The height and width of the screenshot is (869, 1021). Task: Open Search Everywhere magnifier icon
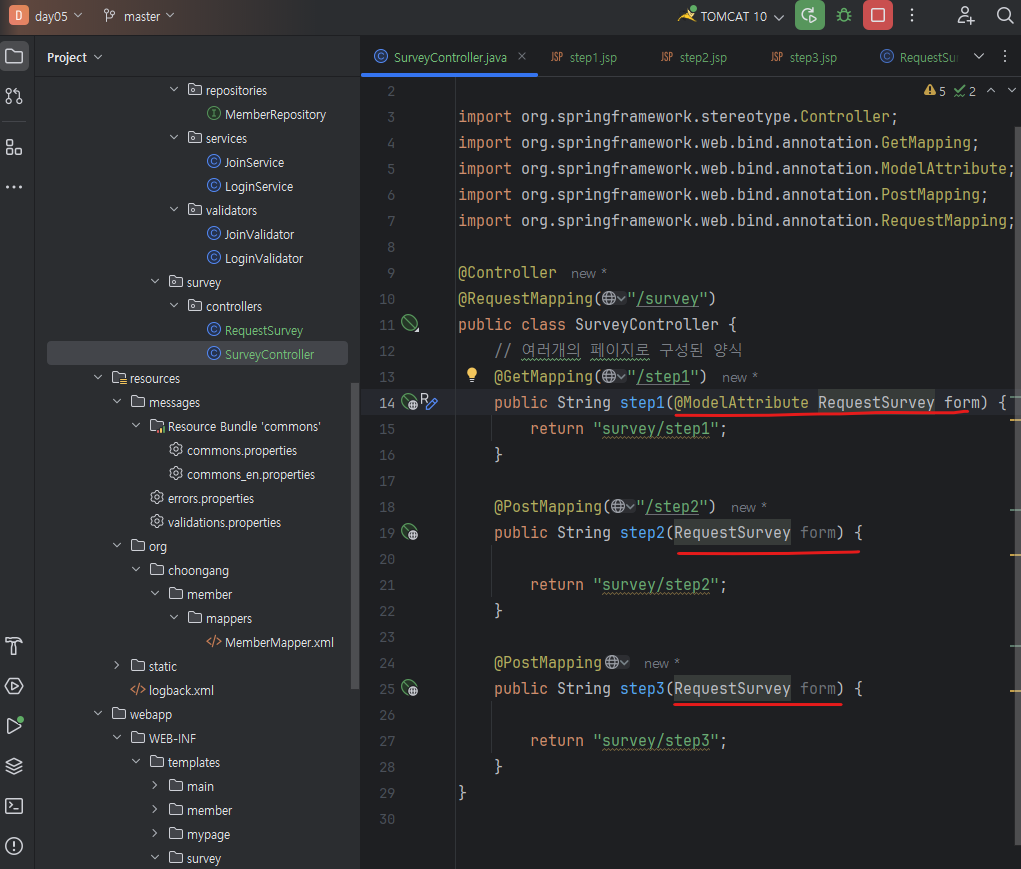click(1005, 16)
